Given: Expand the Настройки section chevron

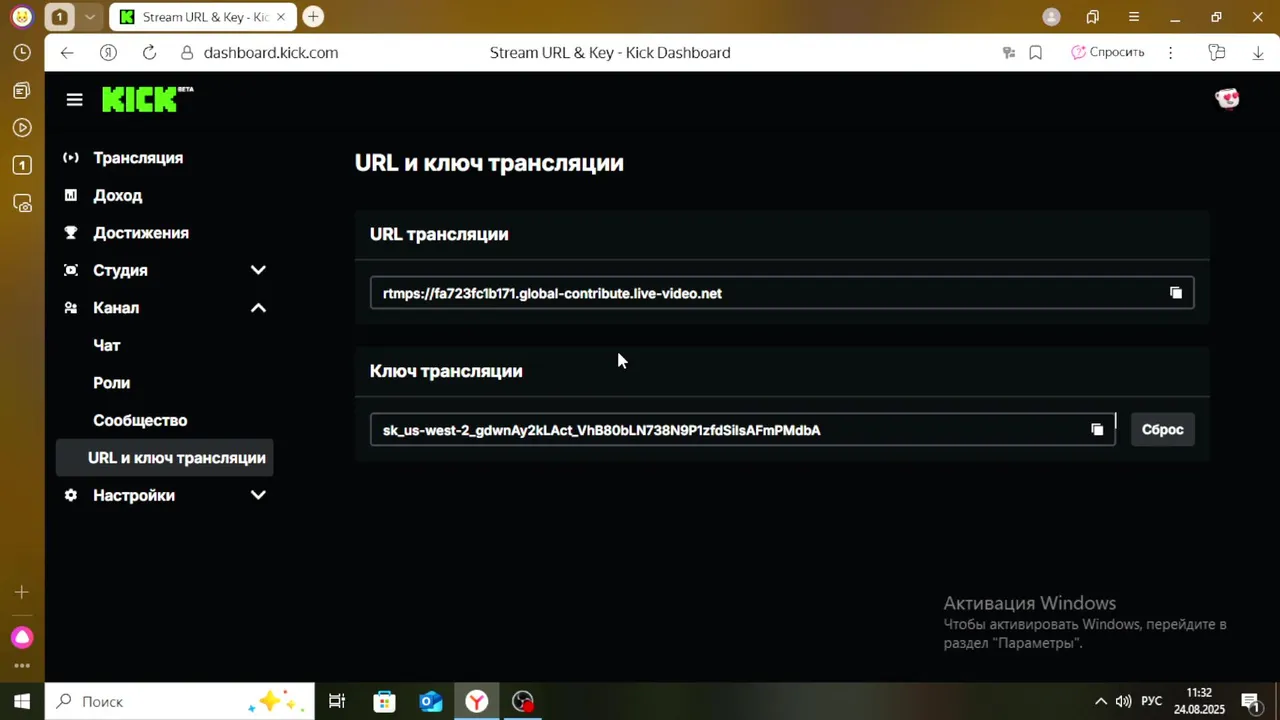Looking at the screenshot, I should (x=258, y=495).
